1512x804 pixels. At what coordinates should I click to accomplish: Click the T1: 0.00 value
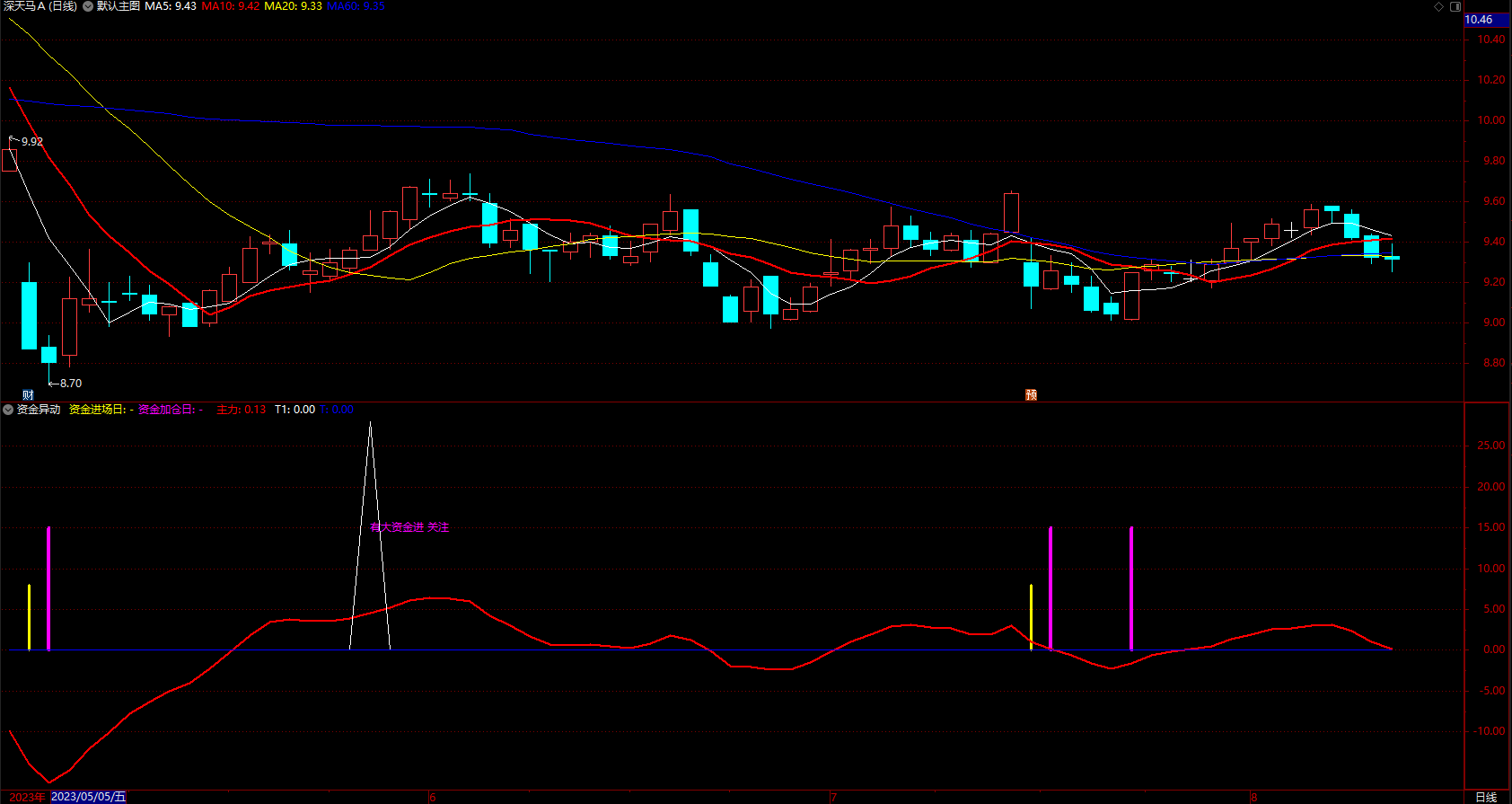point(294,410)
